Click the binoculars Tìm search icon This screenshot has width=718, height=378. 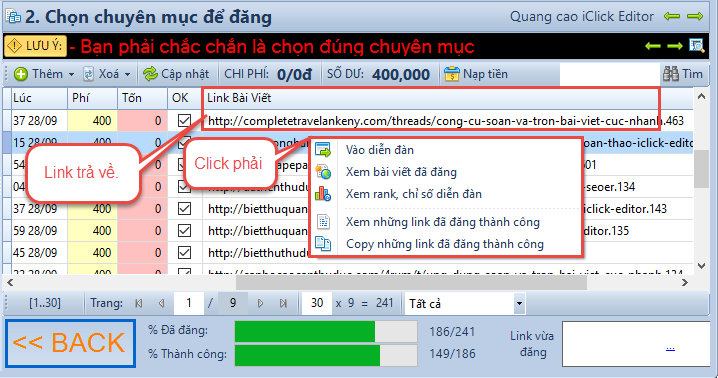(671, 74)
